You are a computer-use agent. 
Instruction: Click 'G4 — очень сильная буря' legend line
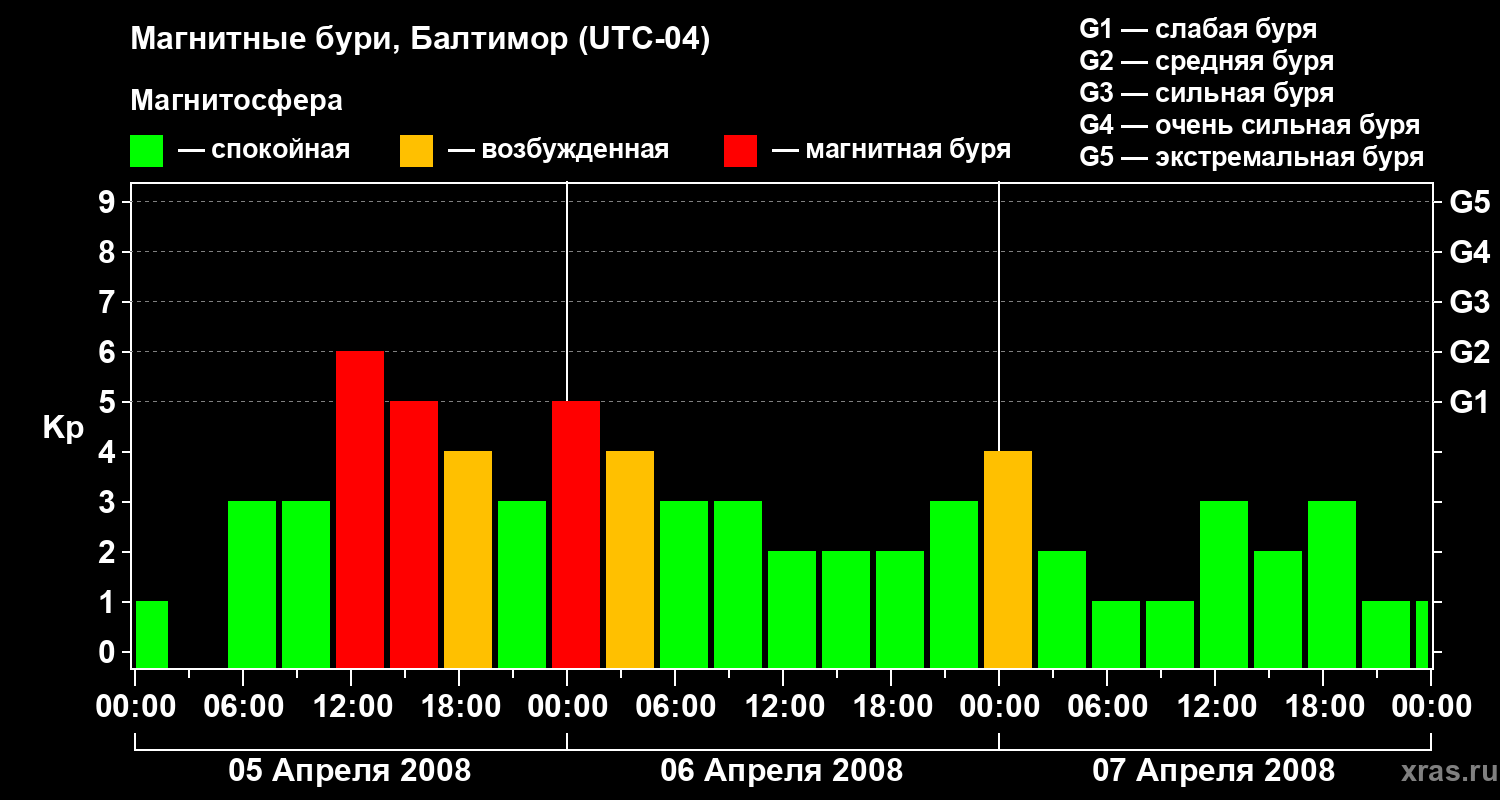tap(1250, 125)
